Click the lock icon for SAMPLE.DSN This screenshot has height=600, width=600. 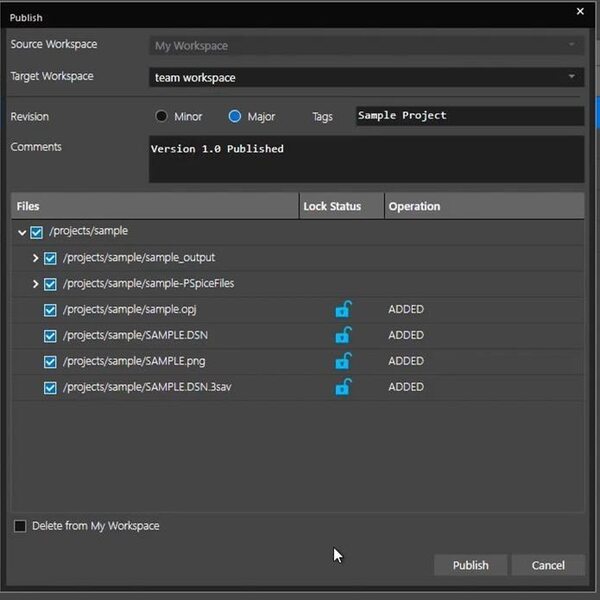coord(343,335)
